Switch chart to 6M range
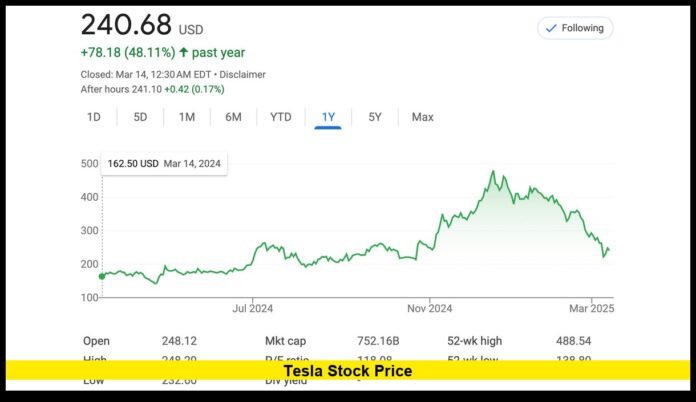The width and height of the screenshot is (696, 402). pos(233,117)
